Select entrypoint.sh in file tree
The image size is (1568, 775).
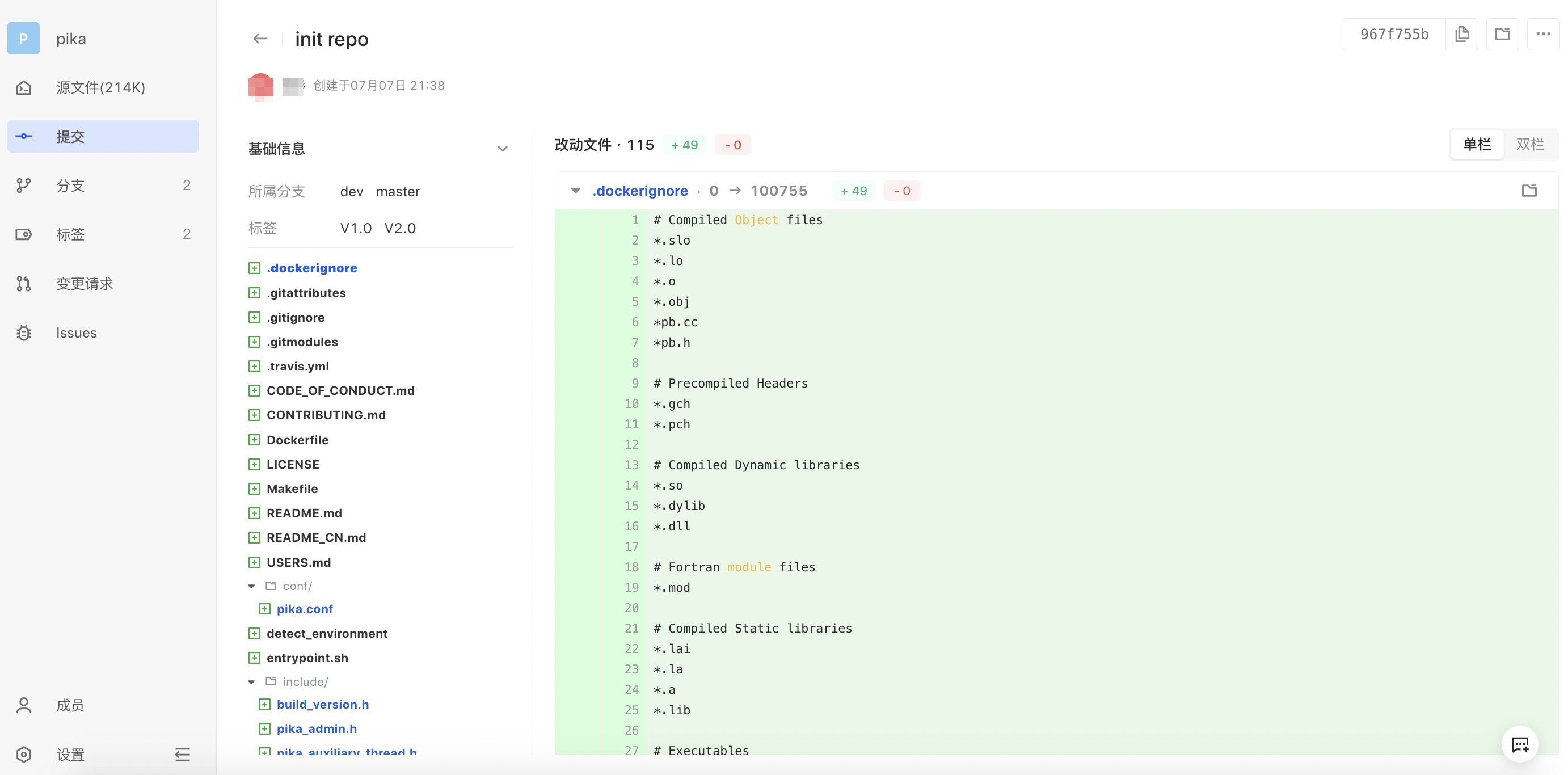307,658
